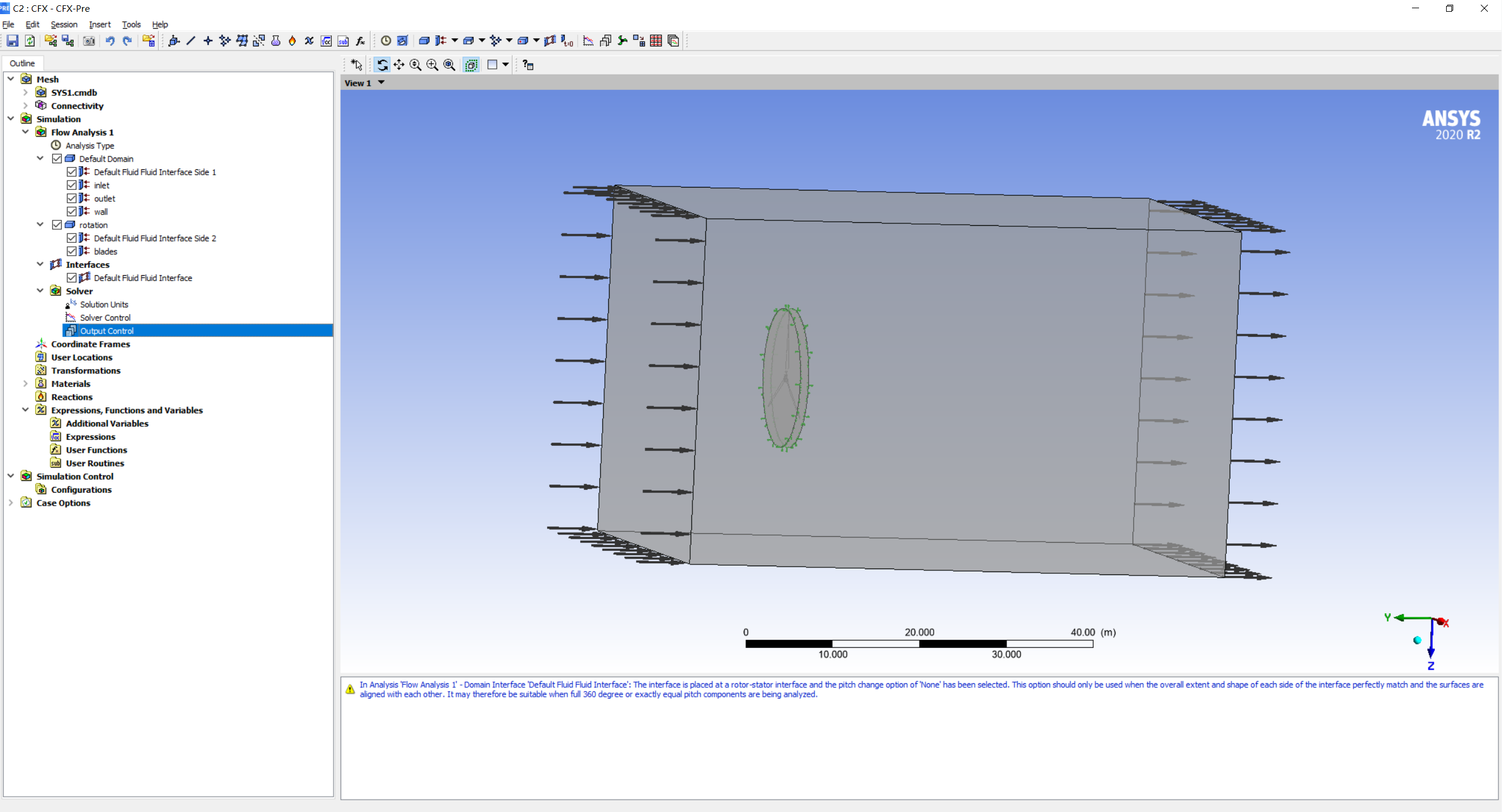Click the viewer Select pointer tool
1502x812 pixels.
[x=357, y=65]
